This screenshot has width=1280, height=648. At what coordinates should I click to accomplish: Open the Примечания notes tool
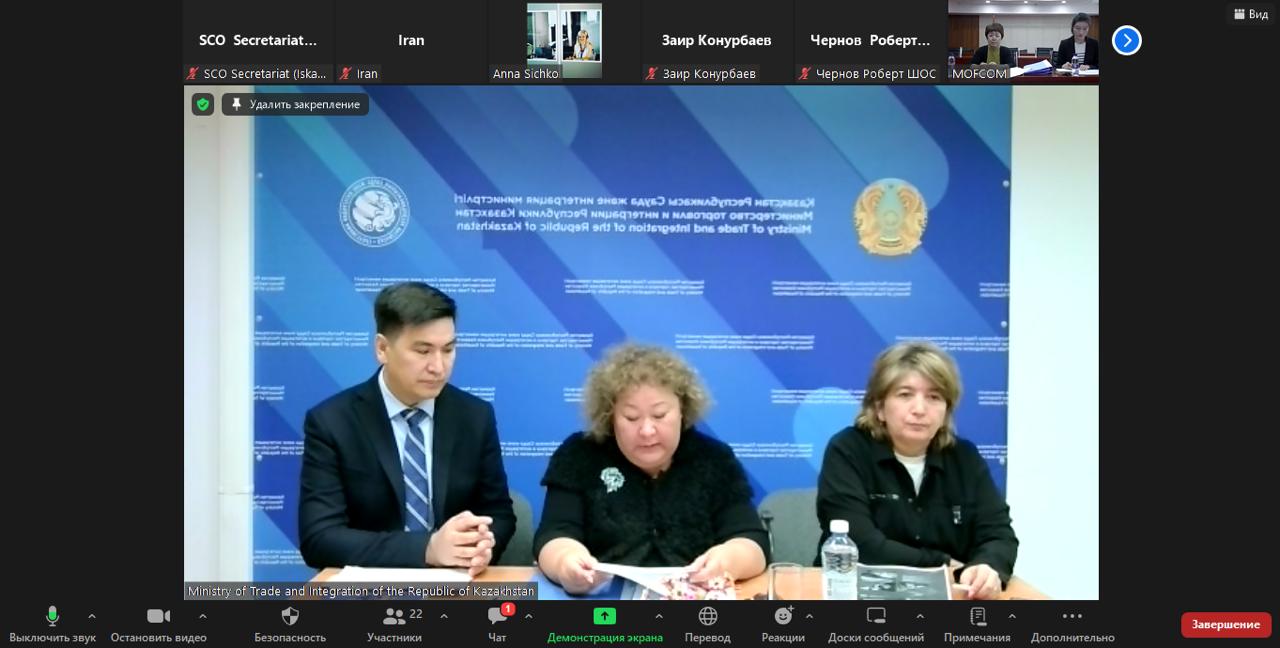pos(977,625)
